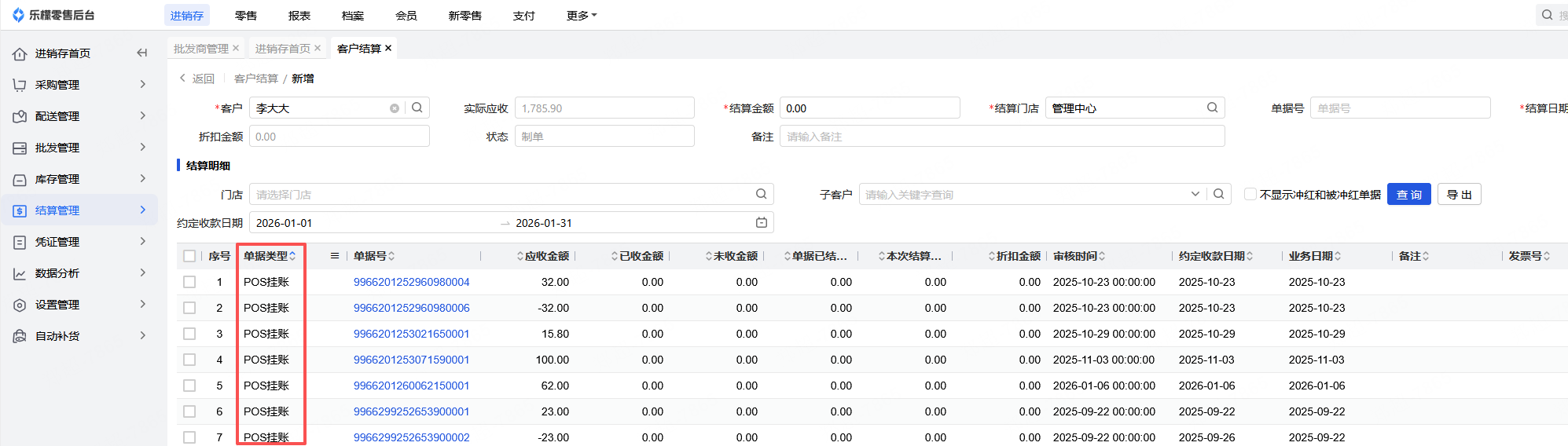Image resolution: width=1568 pixels, height=446 pixels.
Task: Click the 备注 input field
Action: (x=1001, y=137)
